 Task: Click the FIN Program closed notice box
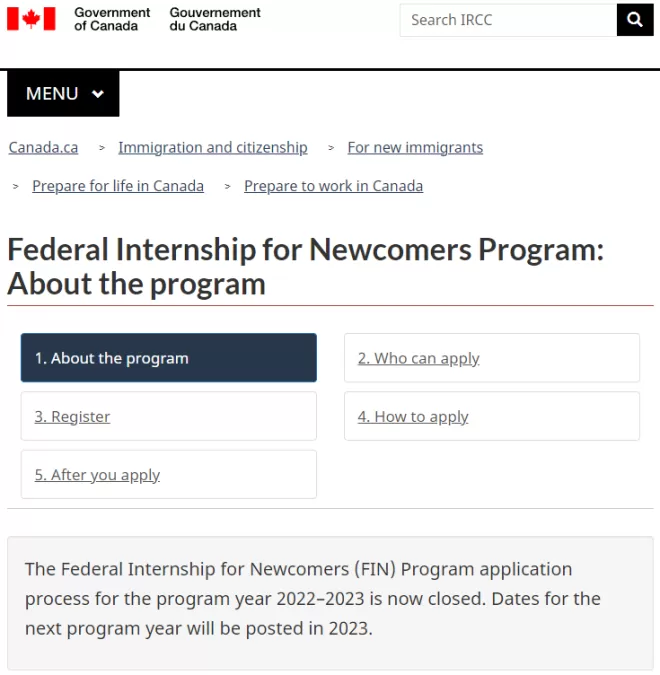pyautogui.click(x=330, y=603)
